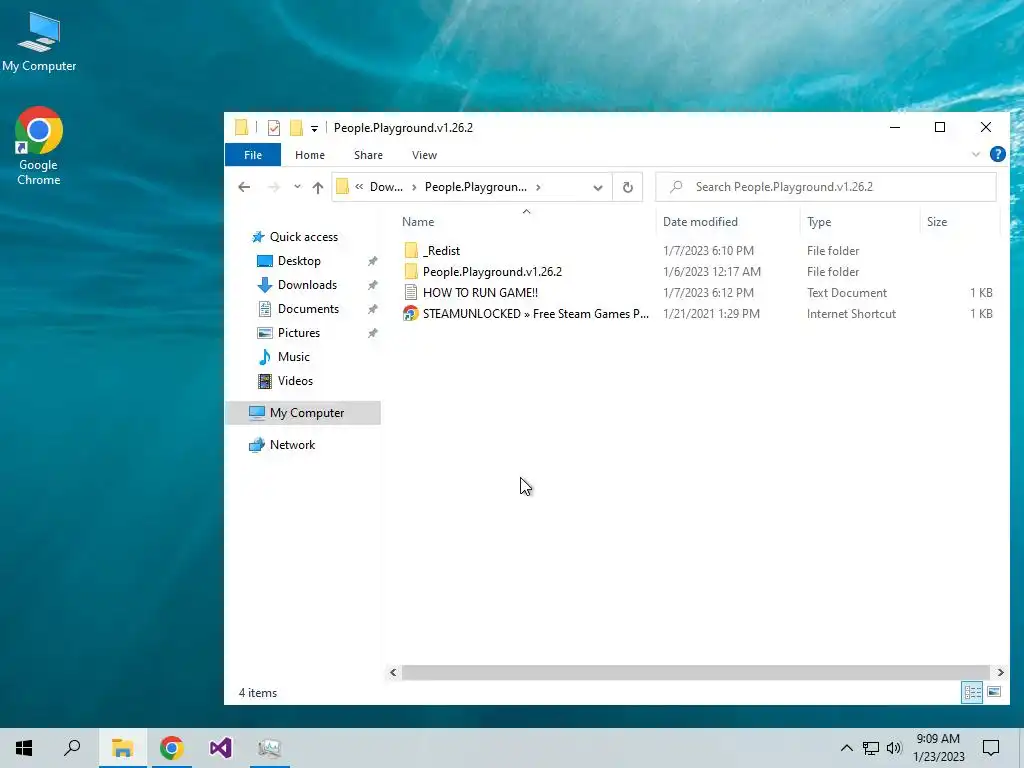Show hidden system tray icons

846,748
